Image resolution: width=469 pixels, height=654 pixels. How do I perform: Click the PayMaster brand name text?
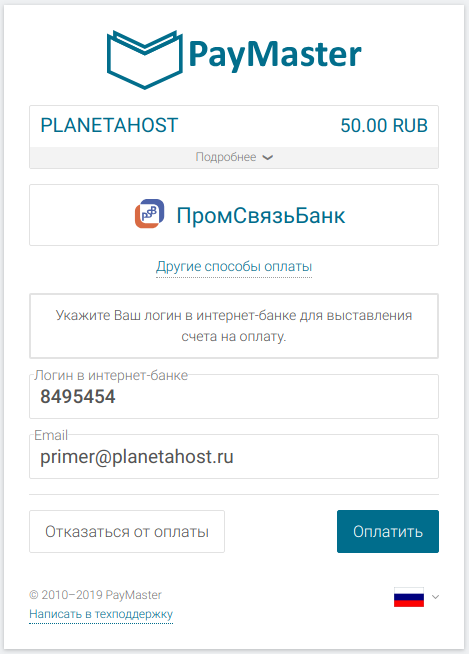pyautogui.click(x=275, y=55)
